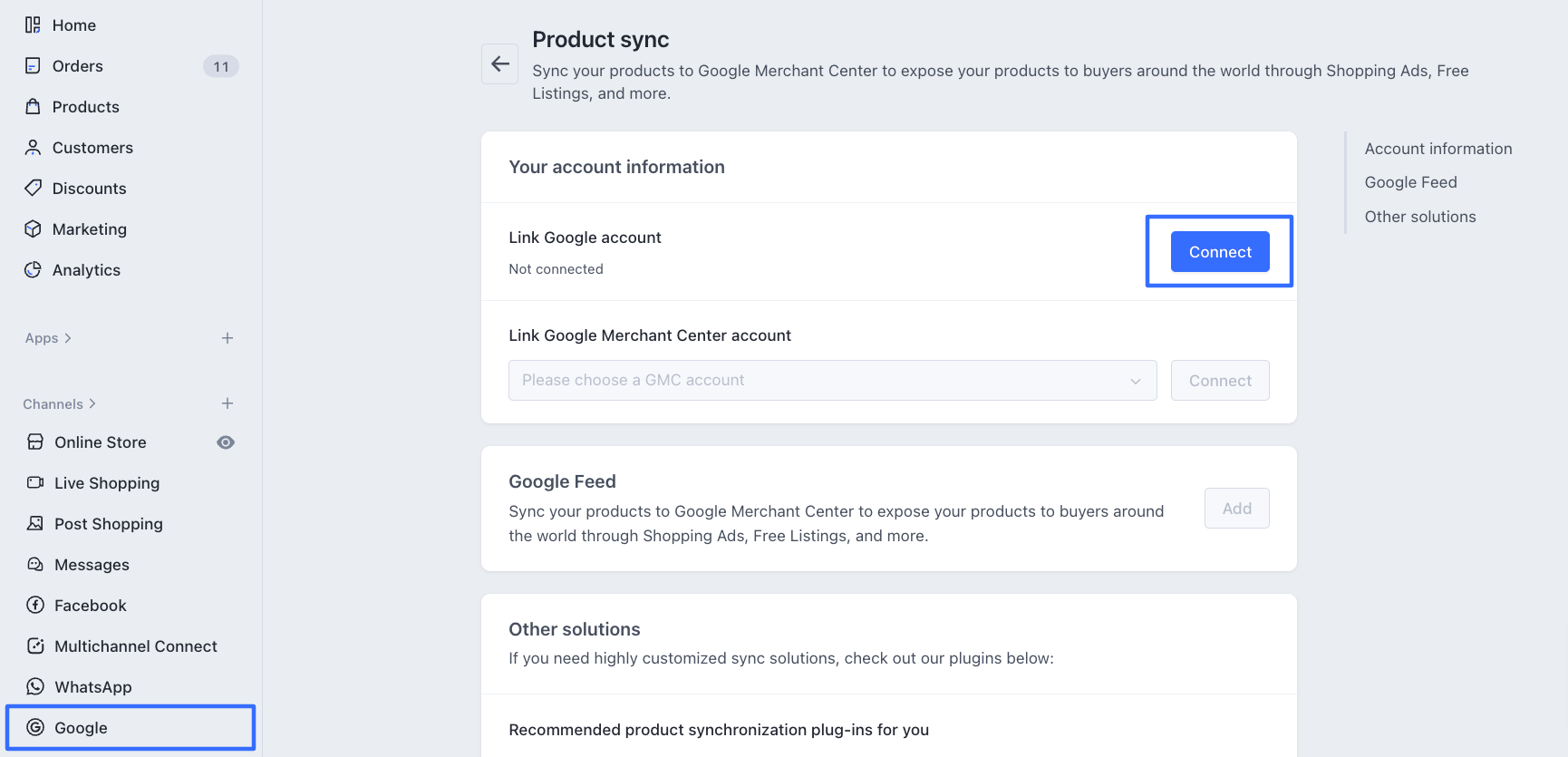
Task: Open the Home icon in sidebar
Action: click(x=33, y=25)
